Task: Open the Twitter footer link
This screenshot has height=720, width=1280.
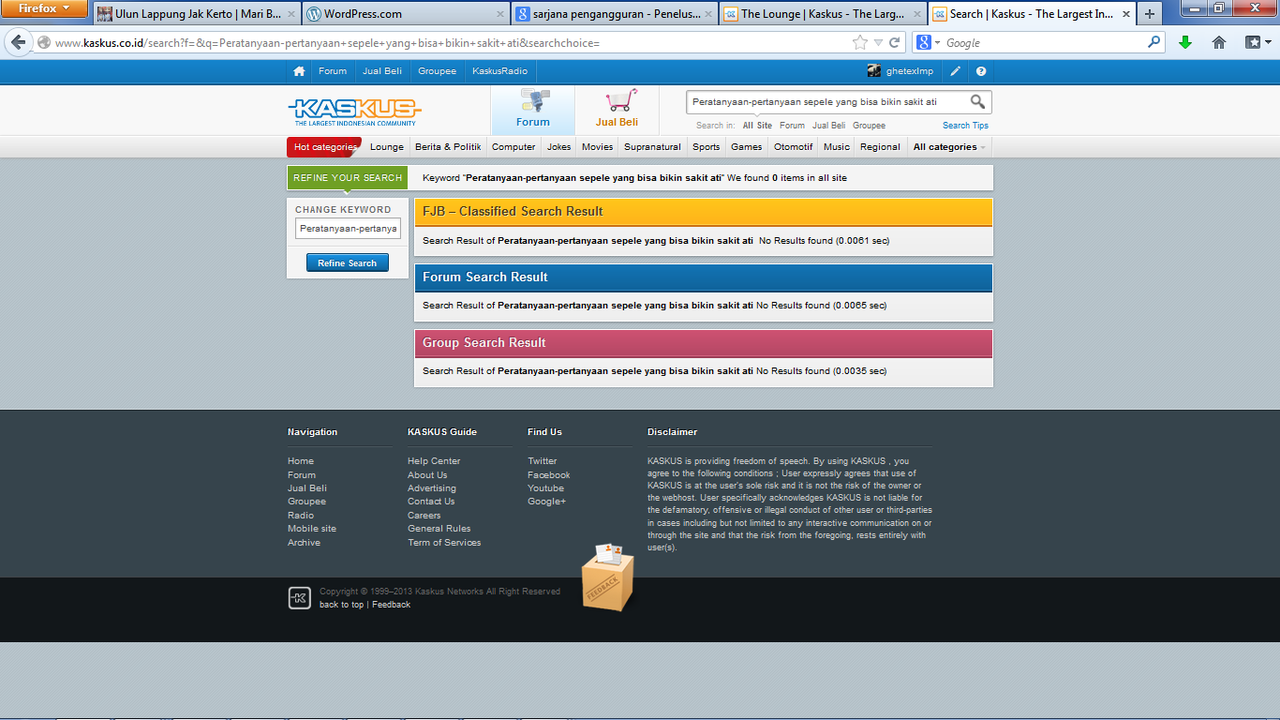Action: coord(542,461)
